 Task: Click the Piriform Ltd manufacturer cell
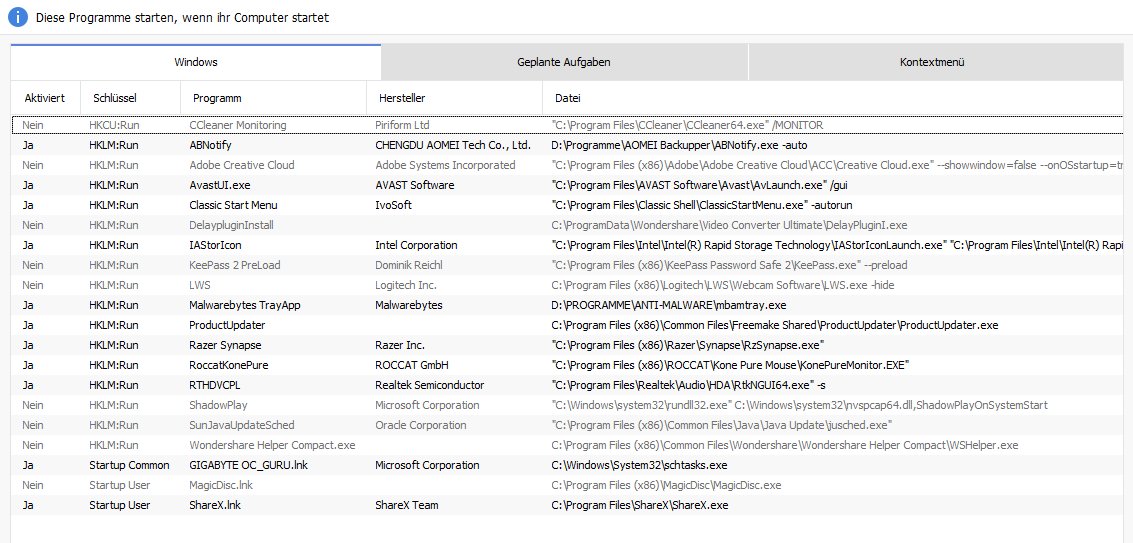[402, 125]
